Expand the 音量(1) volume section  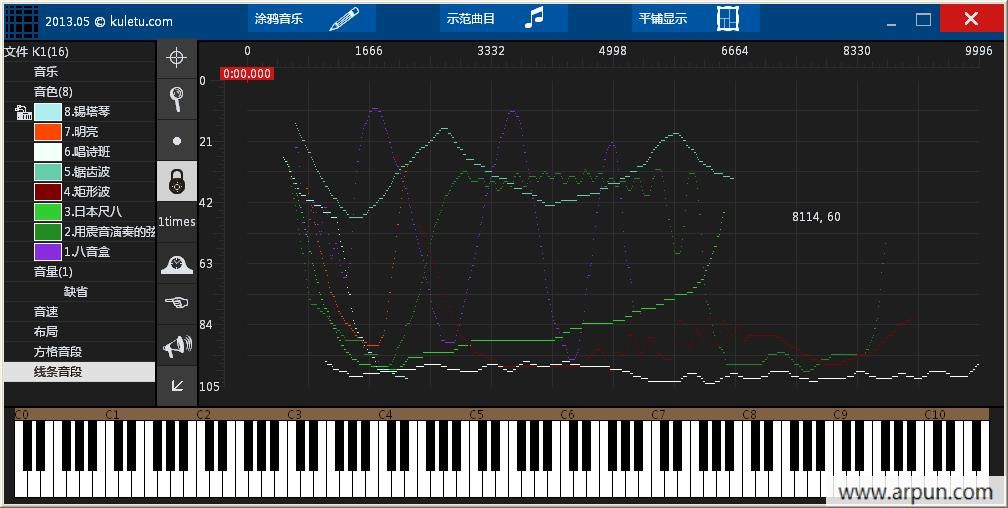(x=52, y=272)
